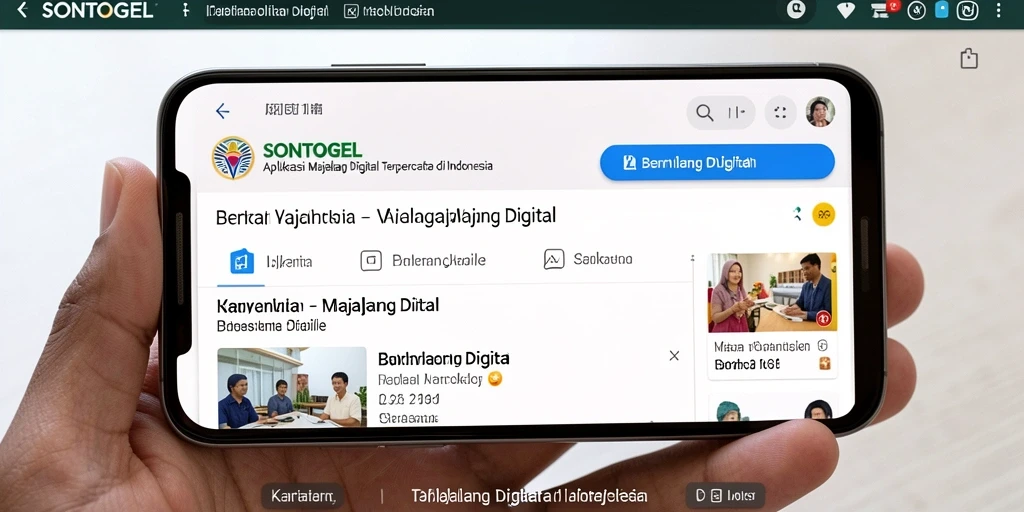Tap the four-dot grid button on phone
The image size is (1024, 512).
point(780,112)
